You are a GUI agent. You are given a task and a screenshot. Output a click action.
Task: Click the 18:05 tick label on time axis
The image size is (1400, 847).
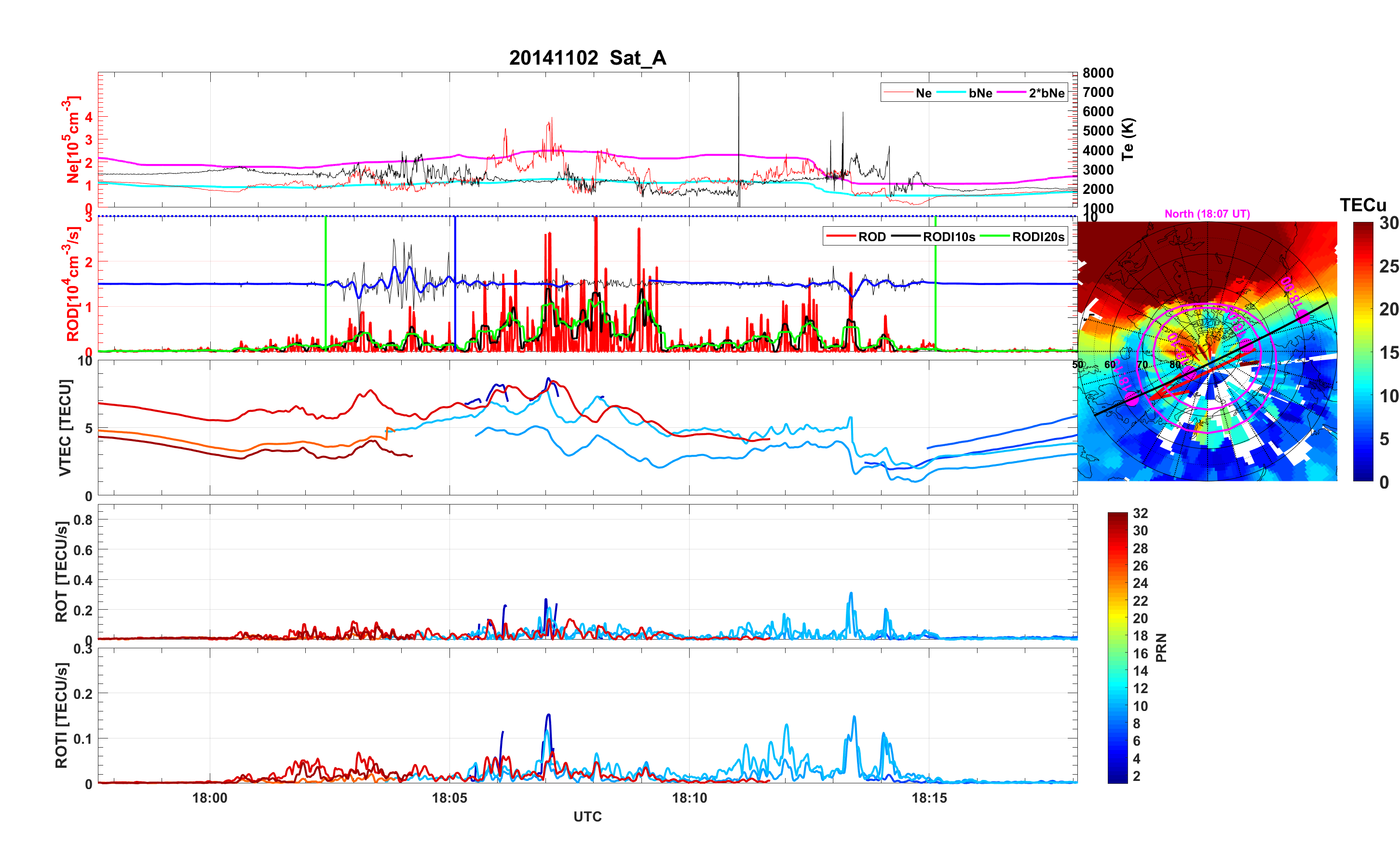pos(449,798)
